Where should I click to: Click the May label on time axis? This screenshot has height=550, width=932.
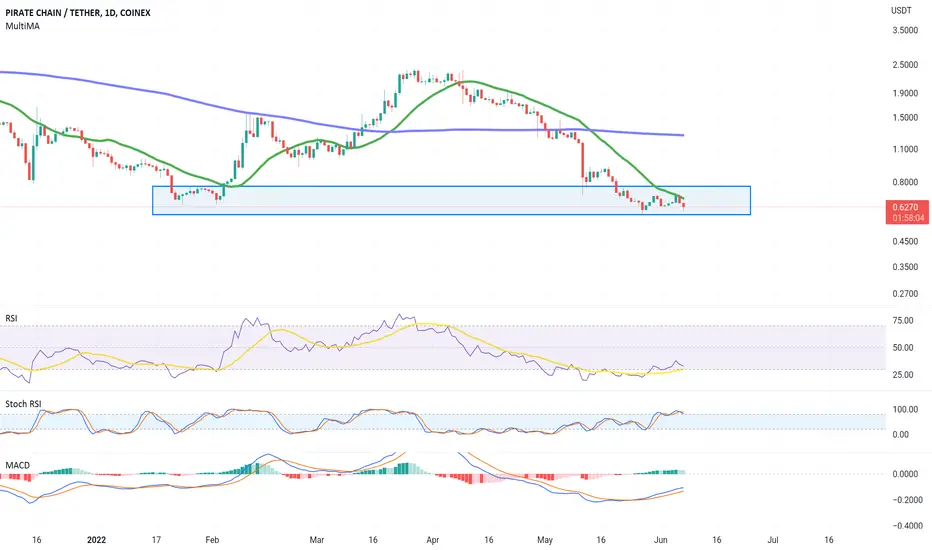point(545,540)
